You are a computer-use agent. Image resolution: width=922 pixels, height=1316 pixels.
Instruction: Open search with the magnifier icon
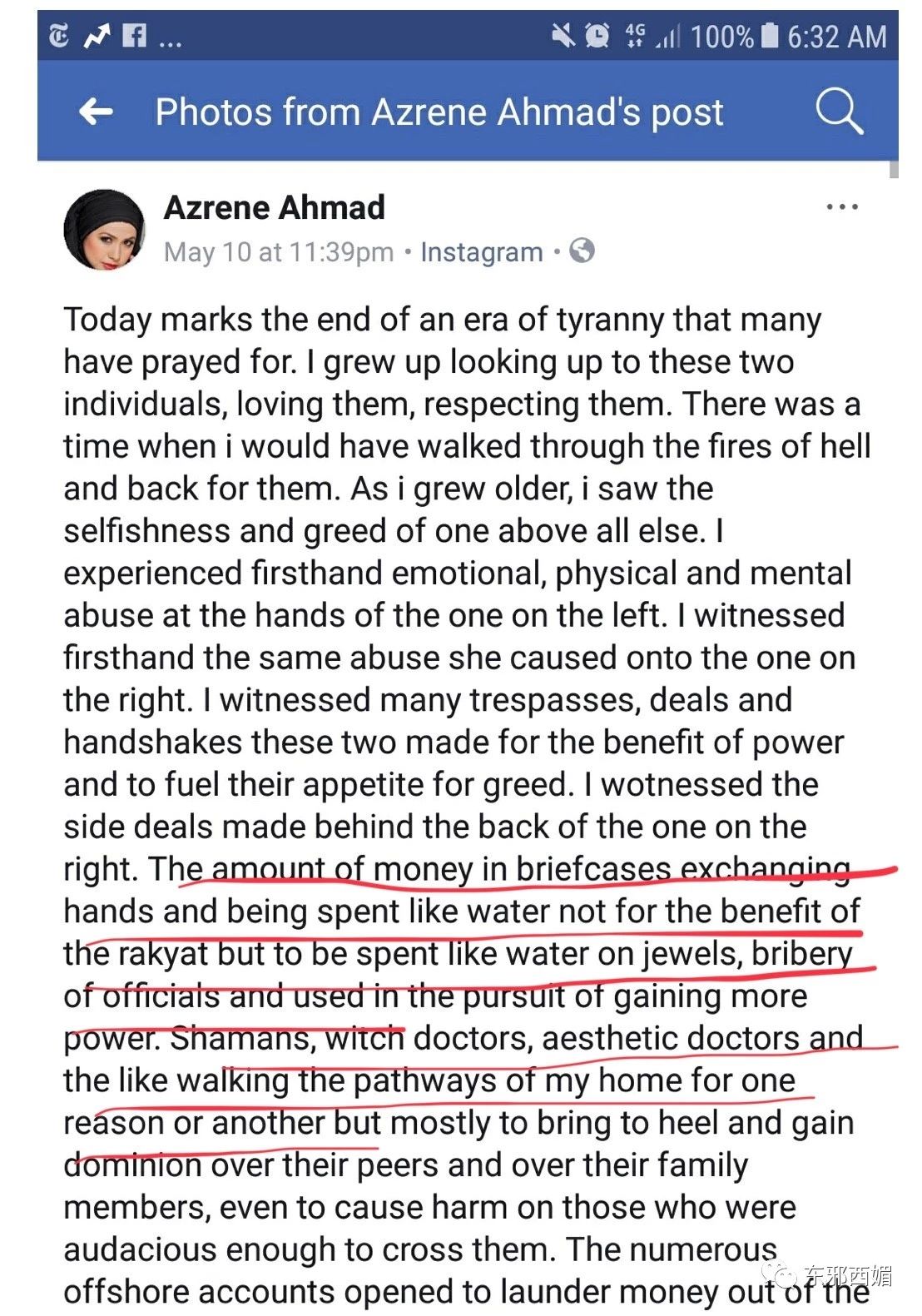click(838, 112)
